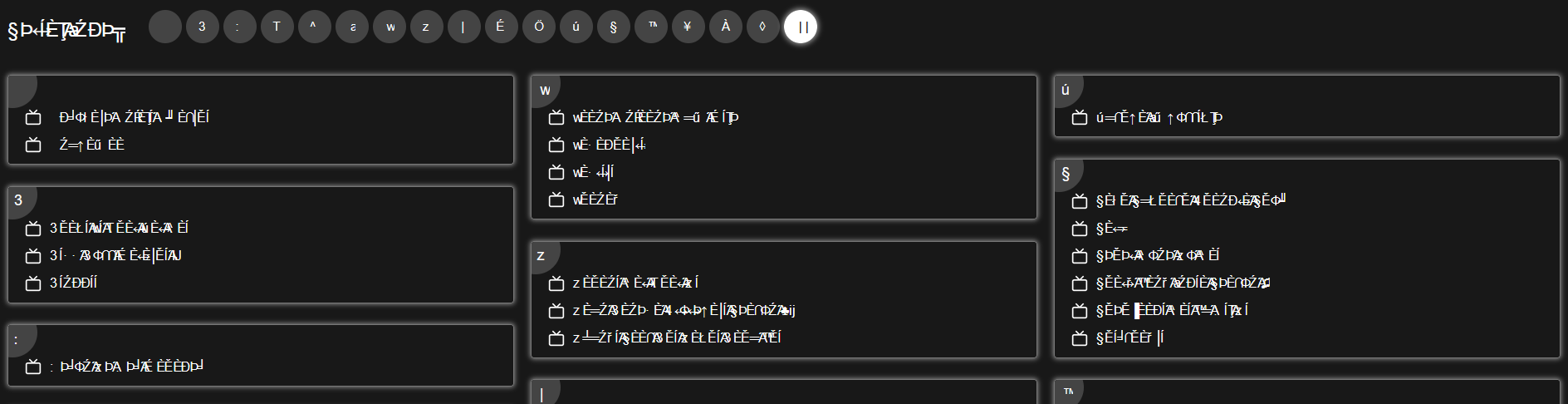Click the garbled page title at top-left

(66, 32)
